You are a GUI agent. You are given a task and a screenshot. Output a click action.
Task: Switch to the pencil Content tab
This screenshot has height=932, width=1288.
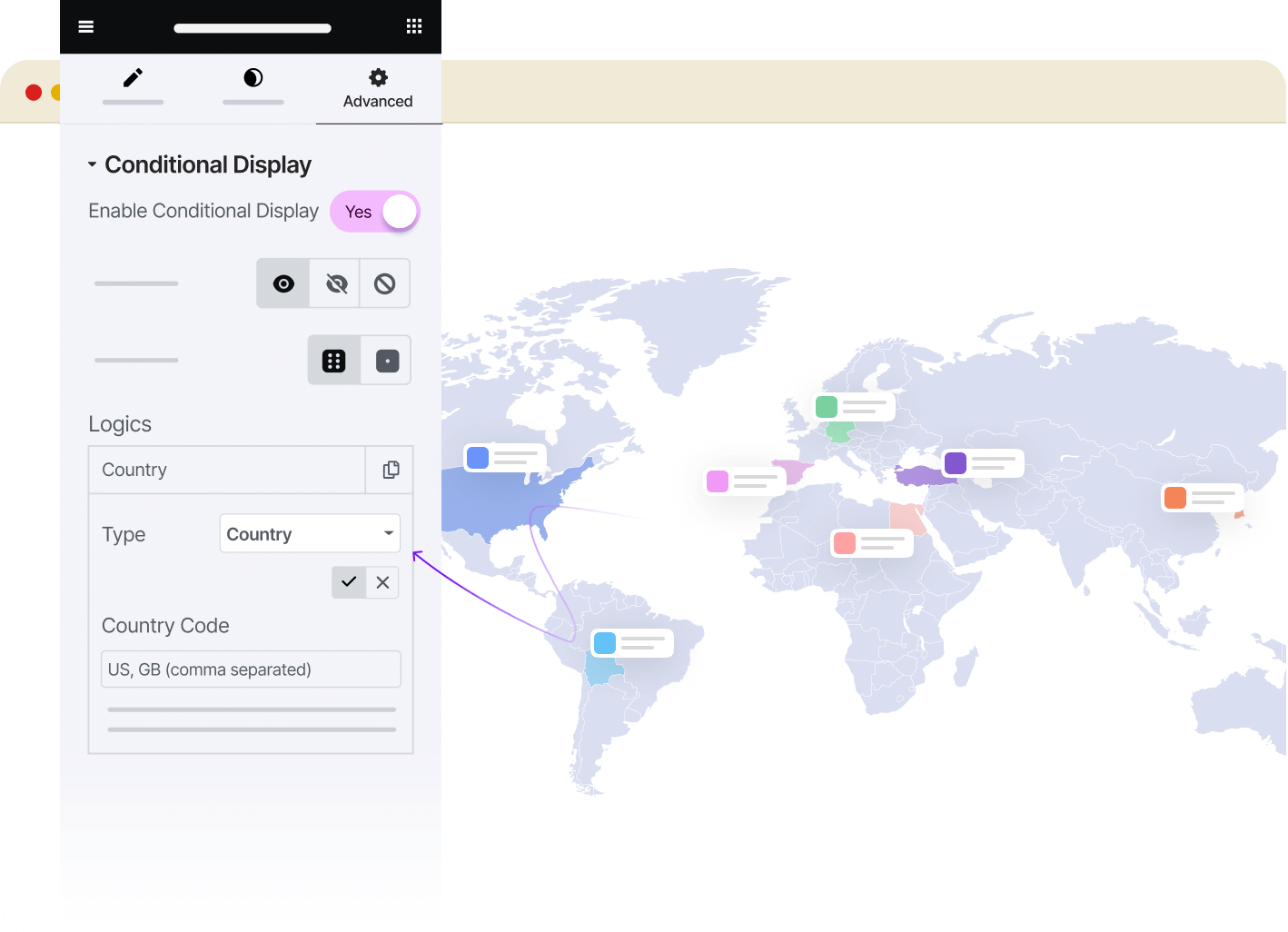(x=133, y=87)
